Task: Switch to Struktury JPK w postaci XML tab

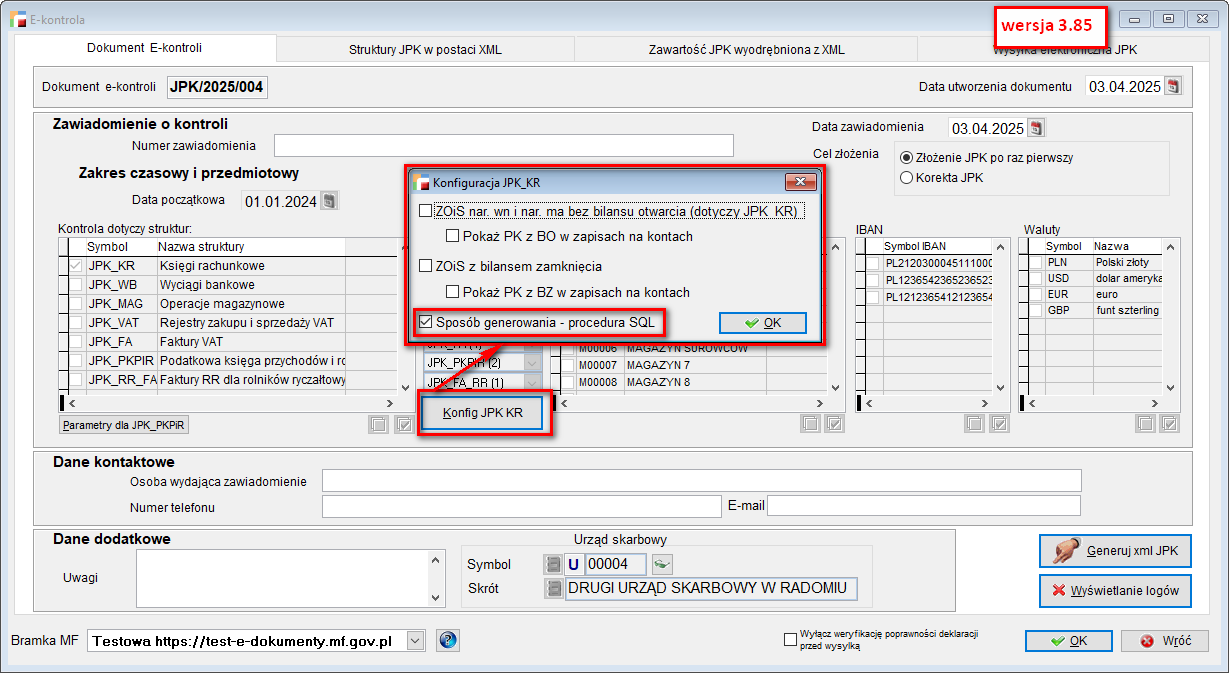Action: point(425,49)
